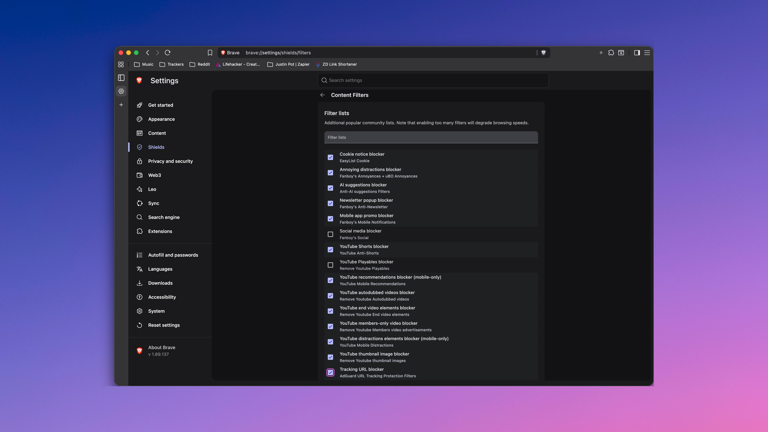
Task: Open the Justin Pot | Zapier bookmark folder
Action: coord(289,64)
